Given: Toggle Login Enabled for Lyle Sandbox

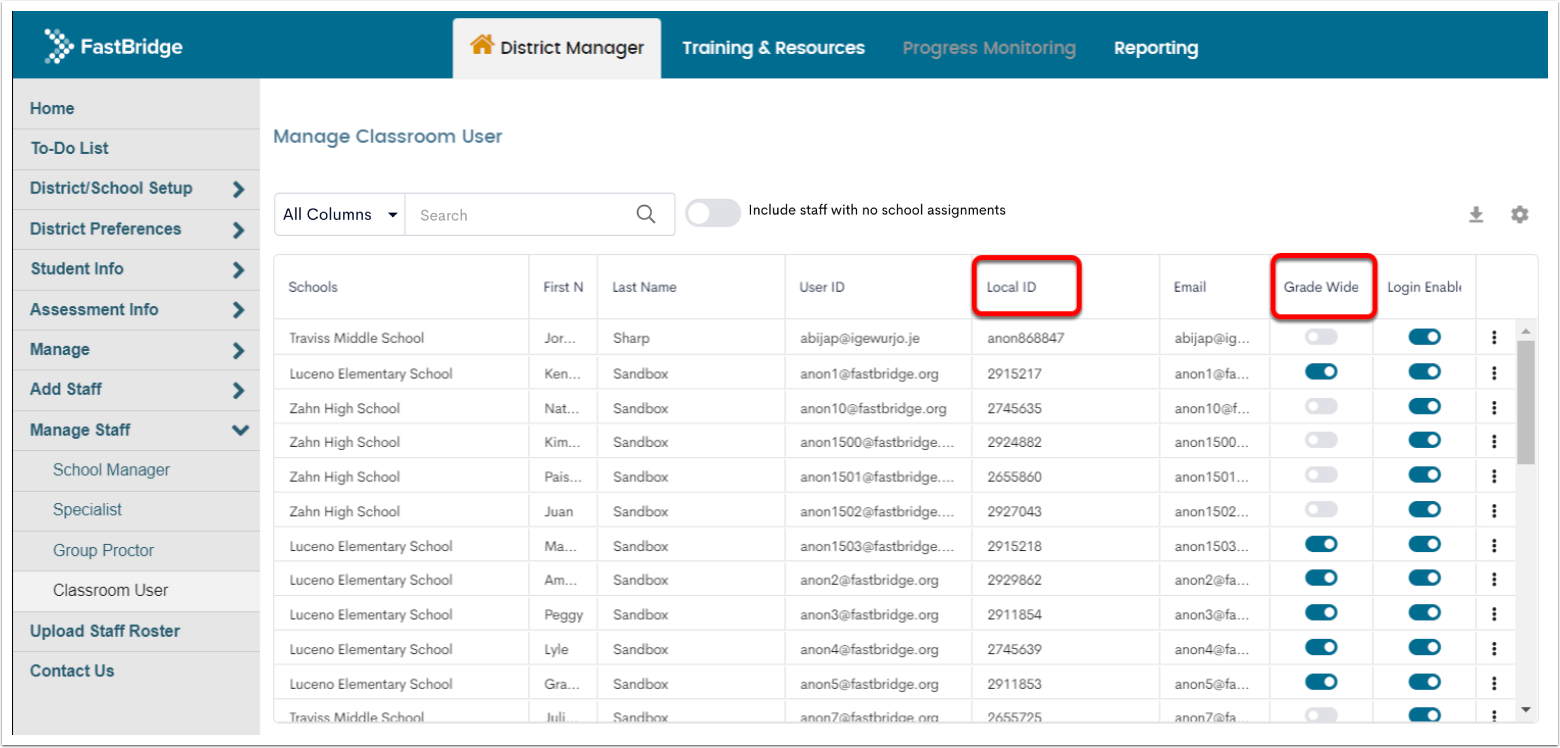Looking at the screenshot, I should pos(1425,648).
